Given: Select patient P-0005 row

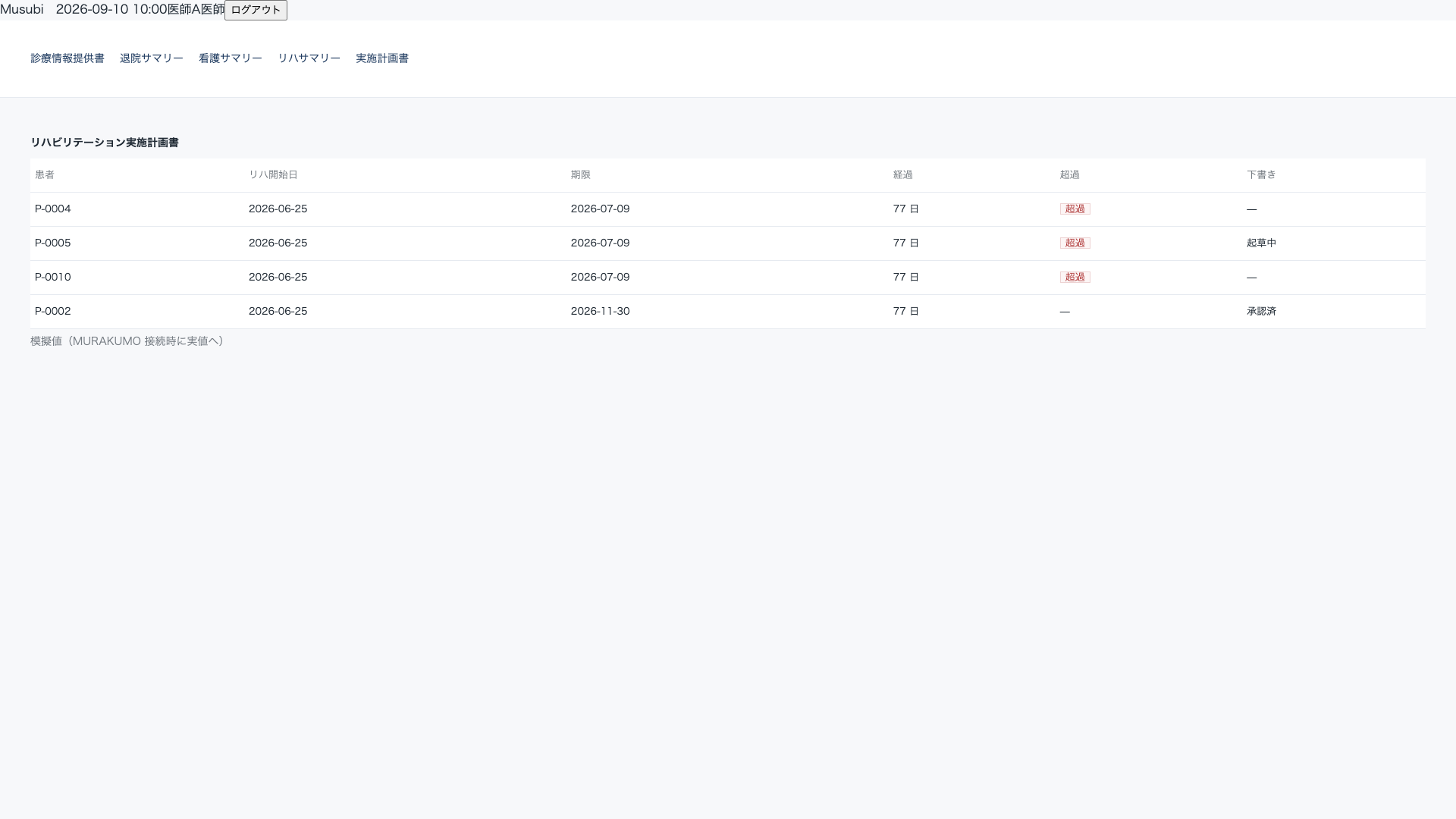Looking at the screenshot, I should (x=728, y=243).
